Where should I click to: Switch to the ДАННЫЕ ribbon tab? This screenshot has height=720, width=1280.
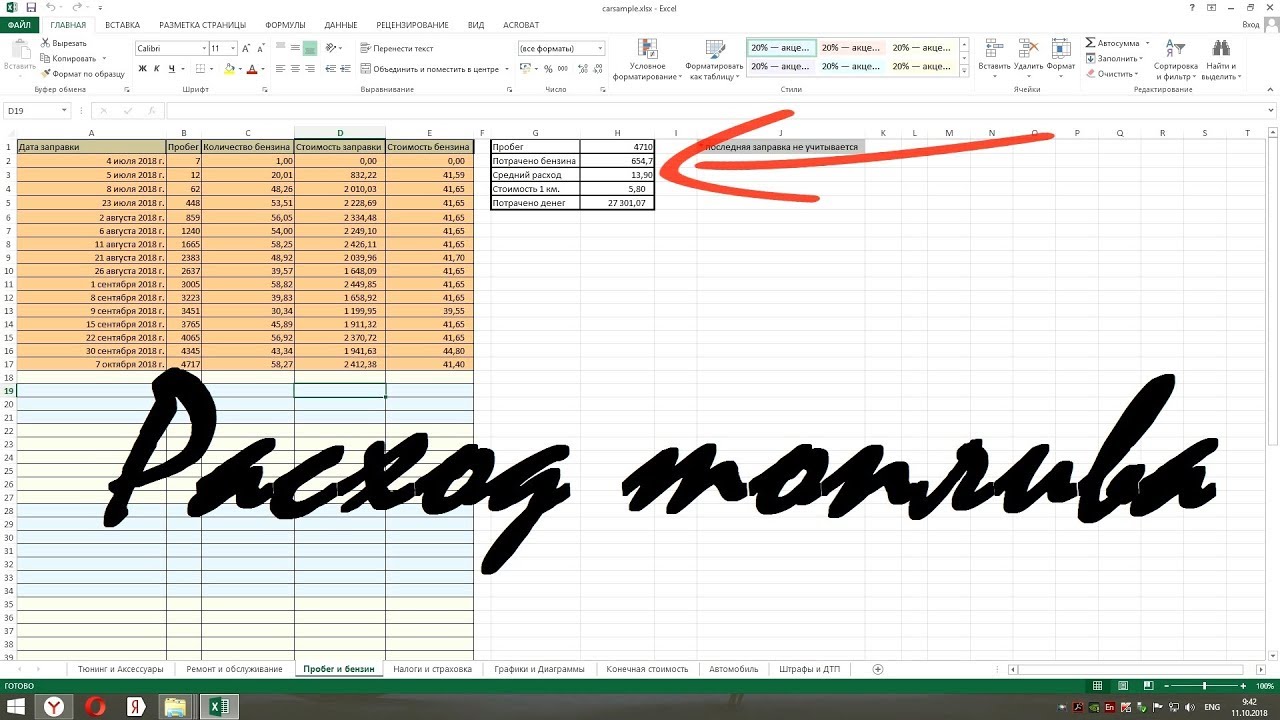point(341,24)
